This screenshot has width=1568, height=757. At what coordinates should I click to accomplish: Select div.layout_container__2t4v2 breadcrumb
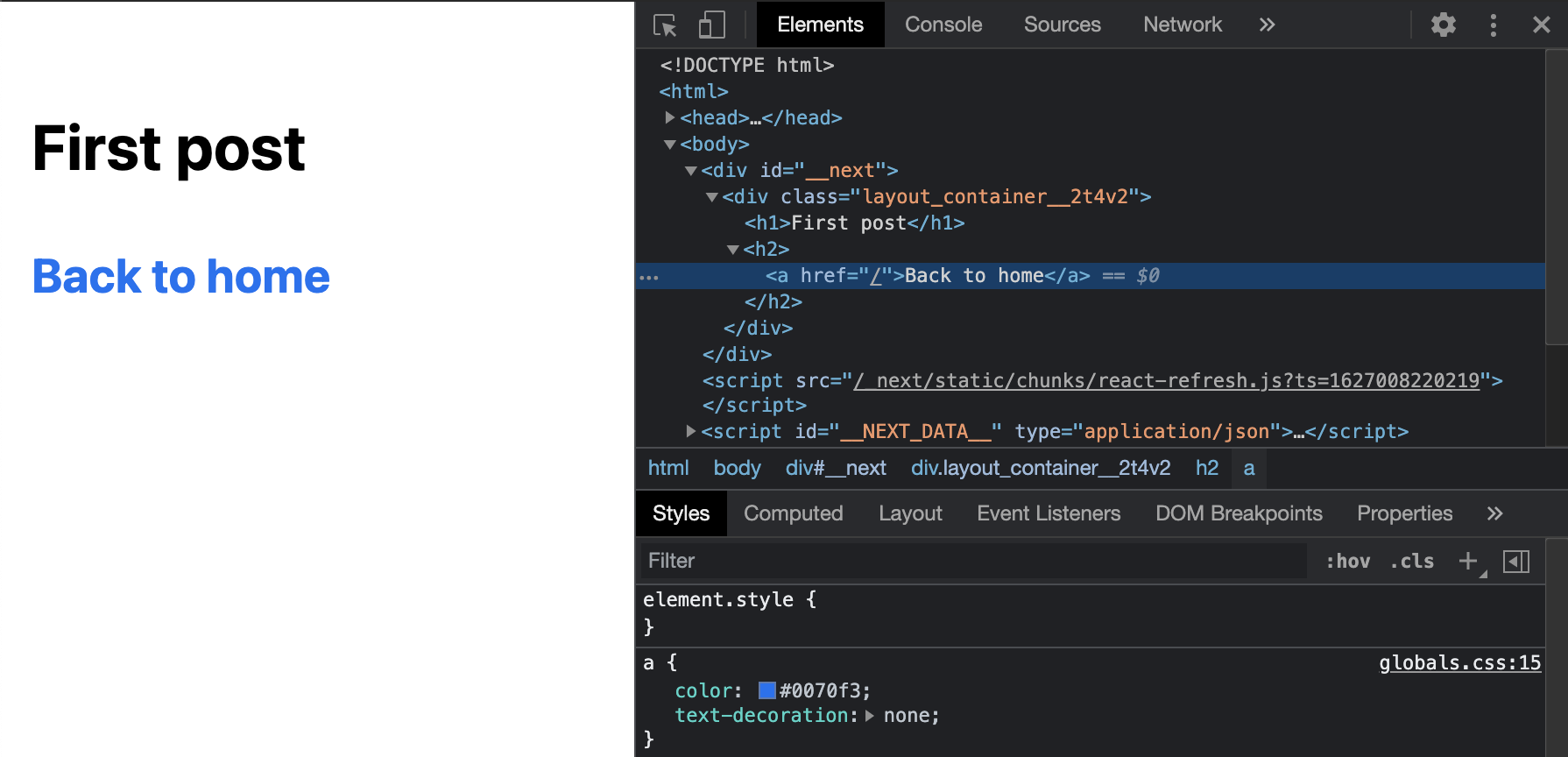pos(1041,468)
